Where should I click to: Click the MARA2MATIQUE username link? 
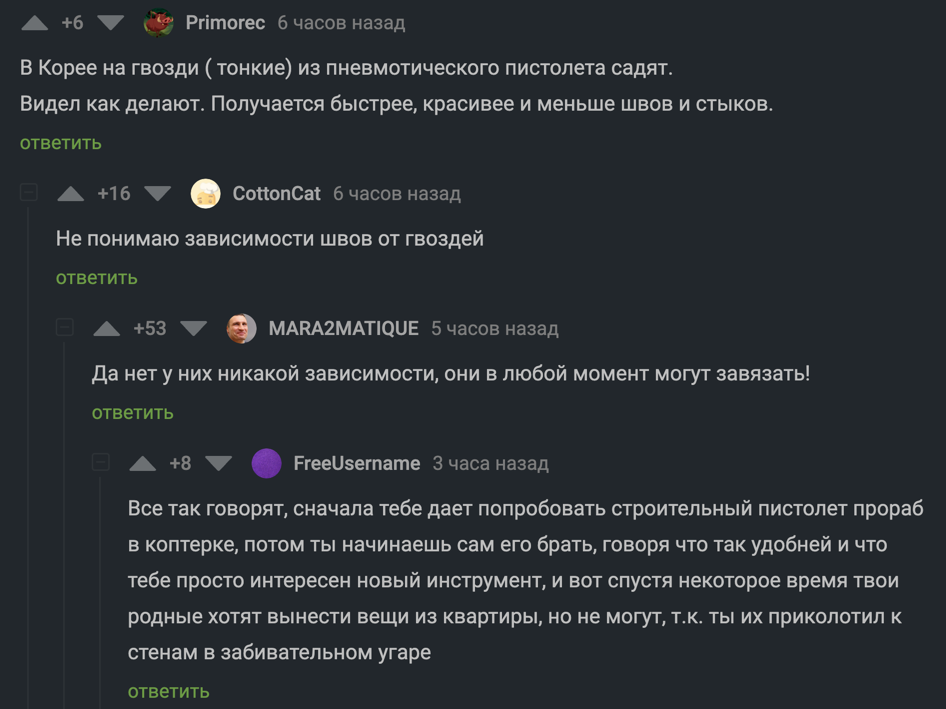343,329
